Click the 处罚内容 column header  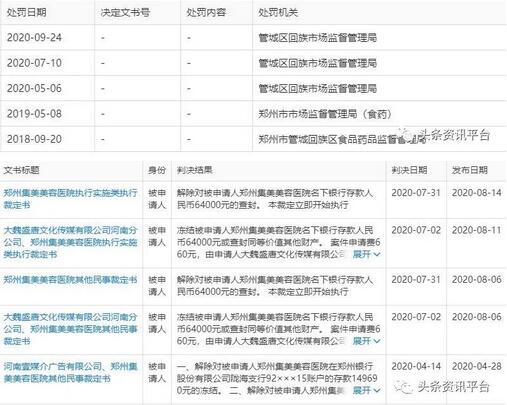206,13
